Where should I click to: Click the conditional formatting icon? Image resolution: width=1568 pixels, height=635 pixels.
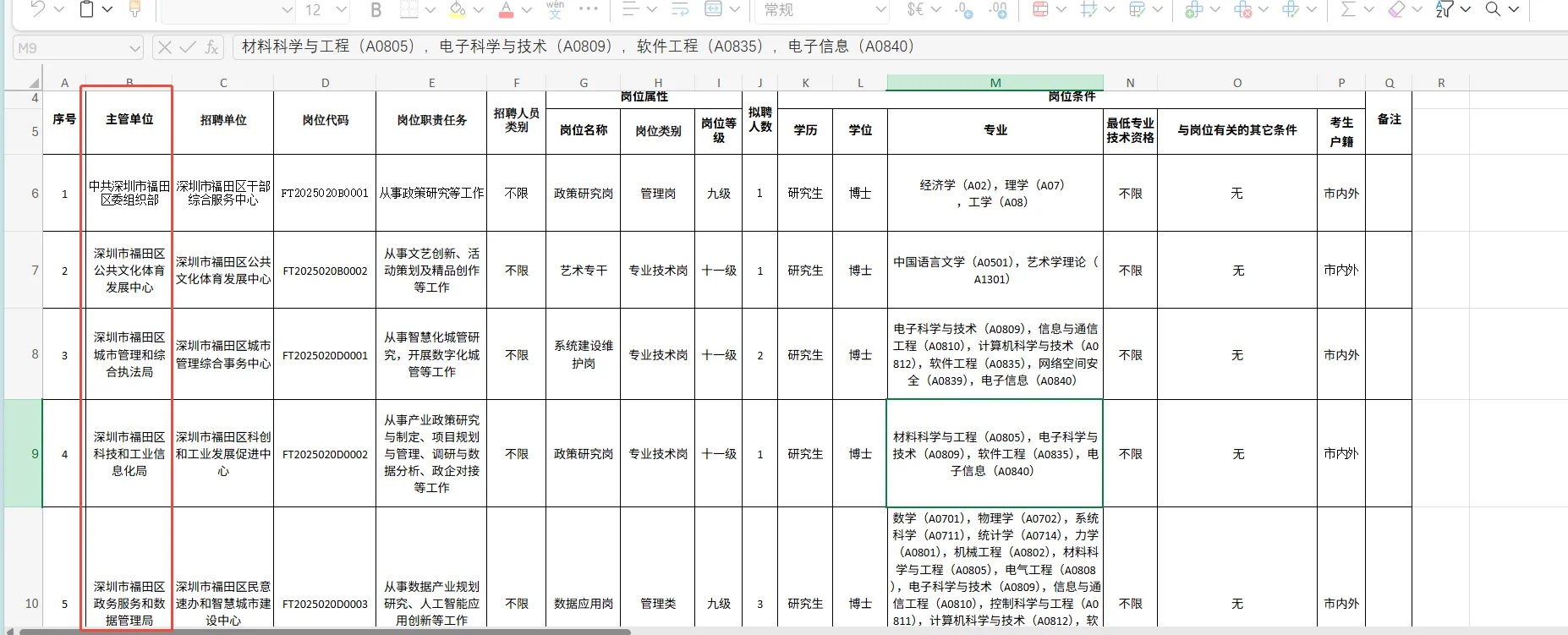click(x=1040, y=9)
